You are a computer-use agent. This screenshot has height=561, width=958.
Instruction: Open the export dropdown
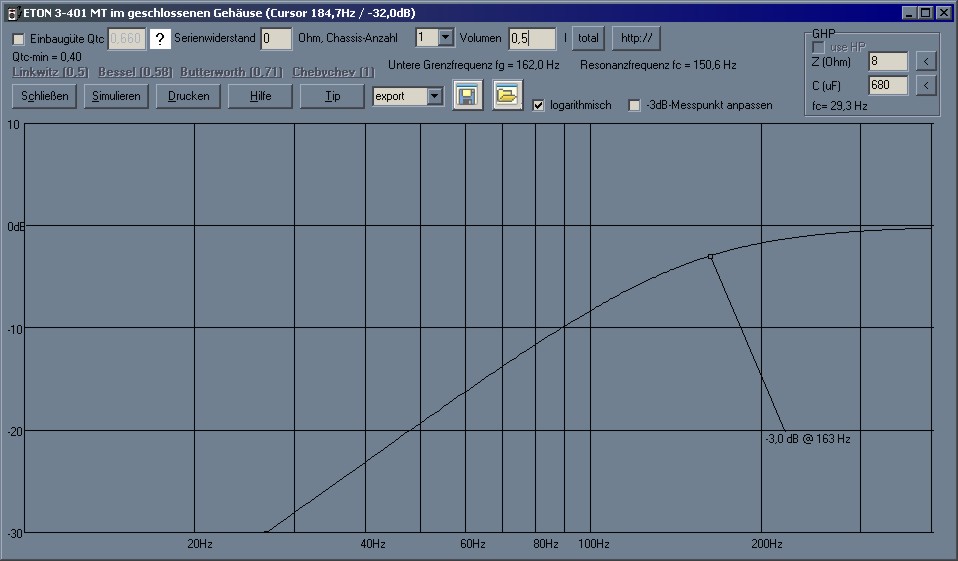434,96
